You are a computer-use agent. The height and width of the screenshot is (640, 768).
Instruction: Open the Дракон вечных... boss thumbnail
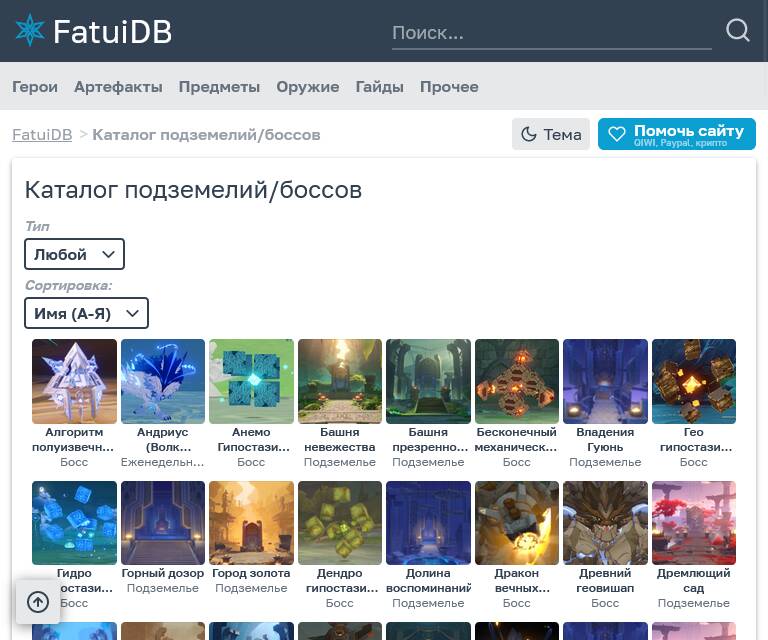click(x=517, y=523)
